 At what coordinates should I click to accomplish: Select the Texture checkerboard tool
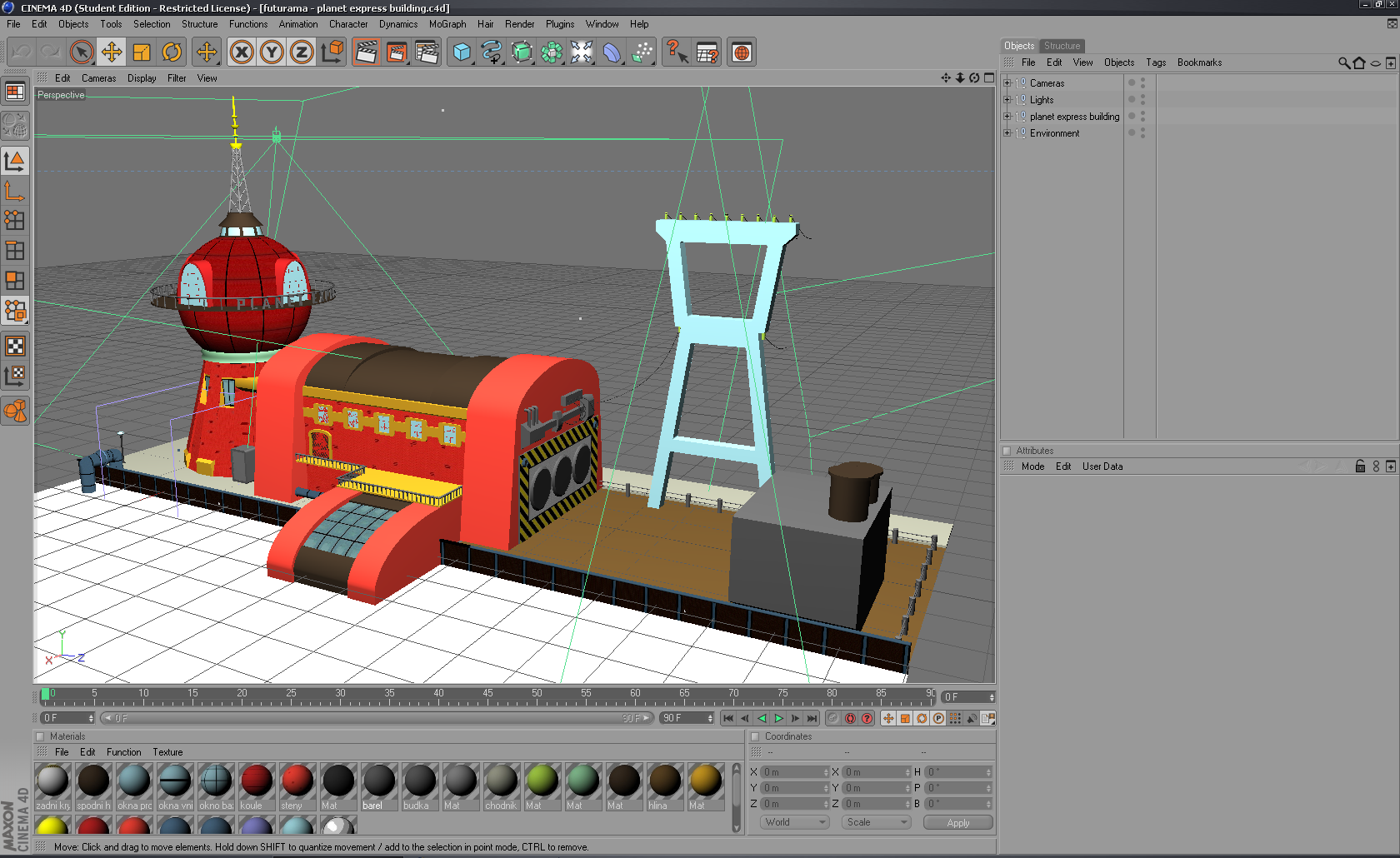pos(15,346)
